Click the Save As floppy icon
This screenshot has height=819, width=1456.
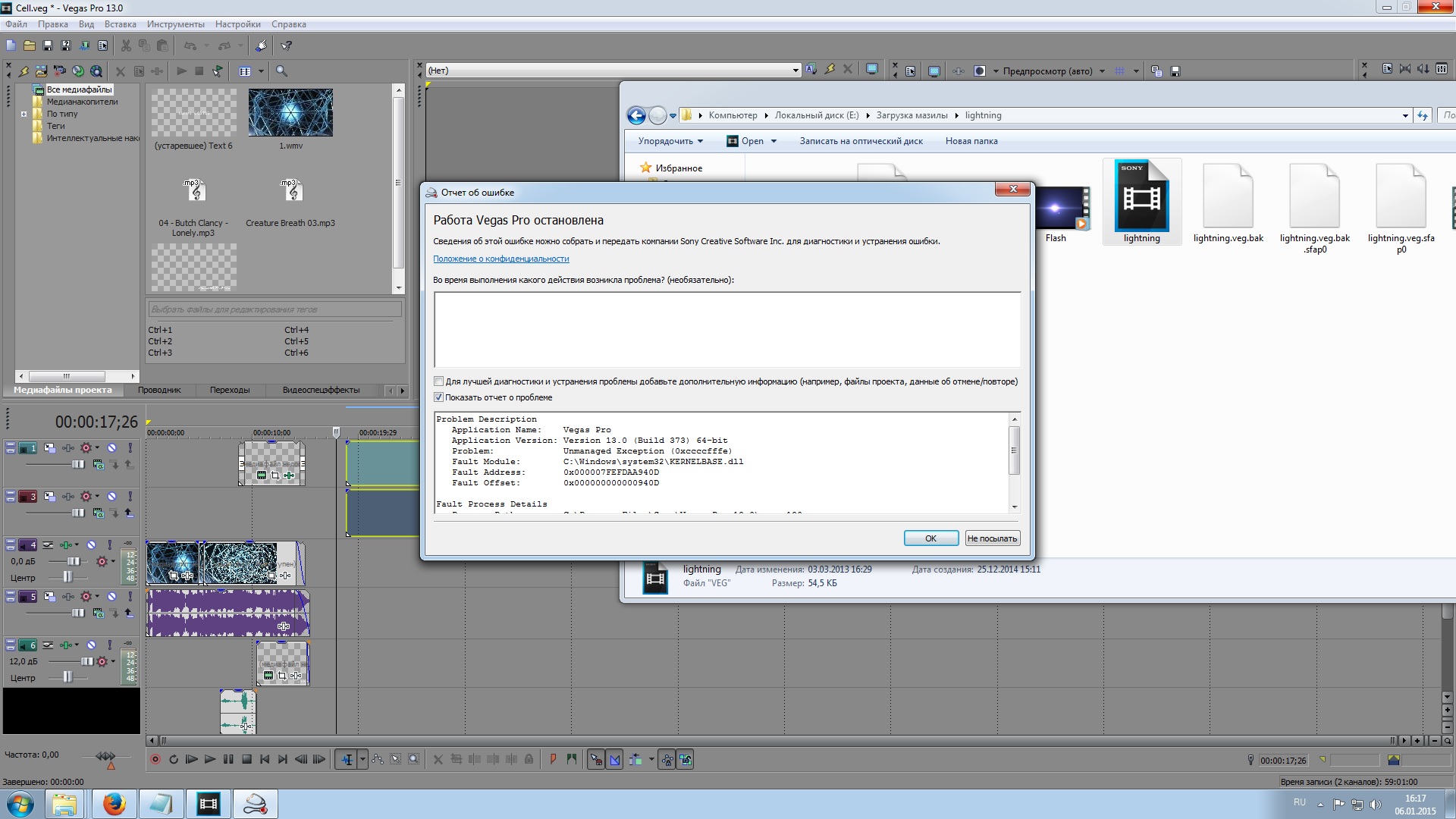point(66,46)
